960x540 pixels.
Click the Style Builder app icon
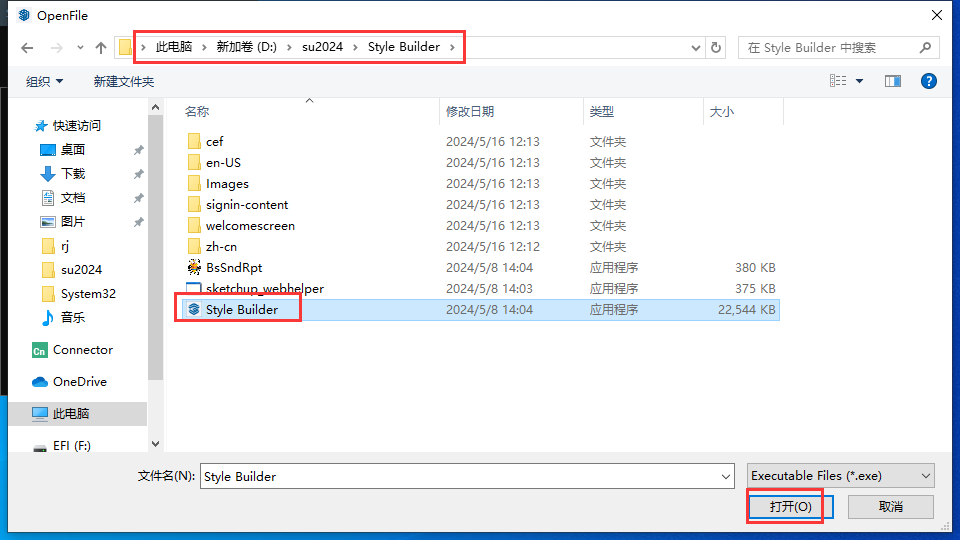[194, 309]
